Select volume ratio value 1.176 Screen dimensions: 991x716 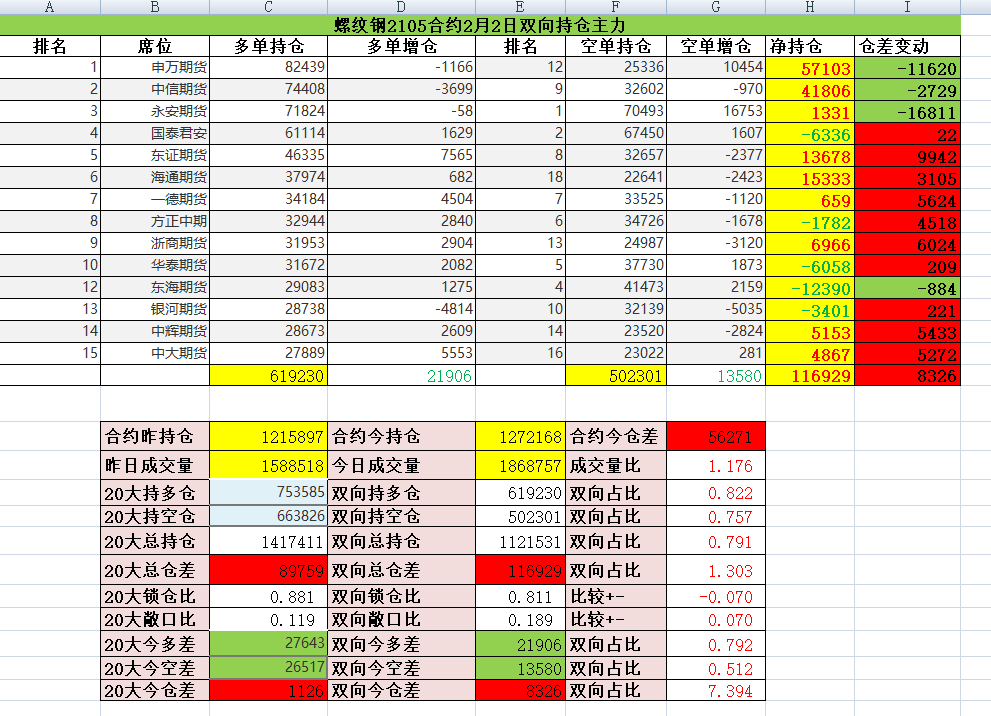coord(716,466)
